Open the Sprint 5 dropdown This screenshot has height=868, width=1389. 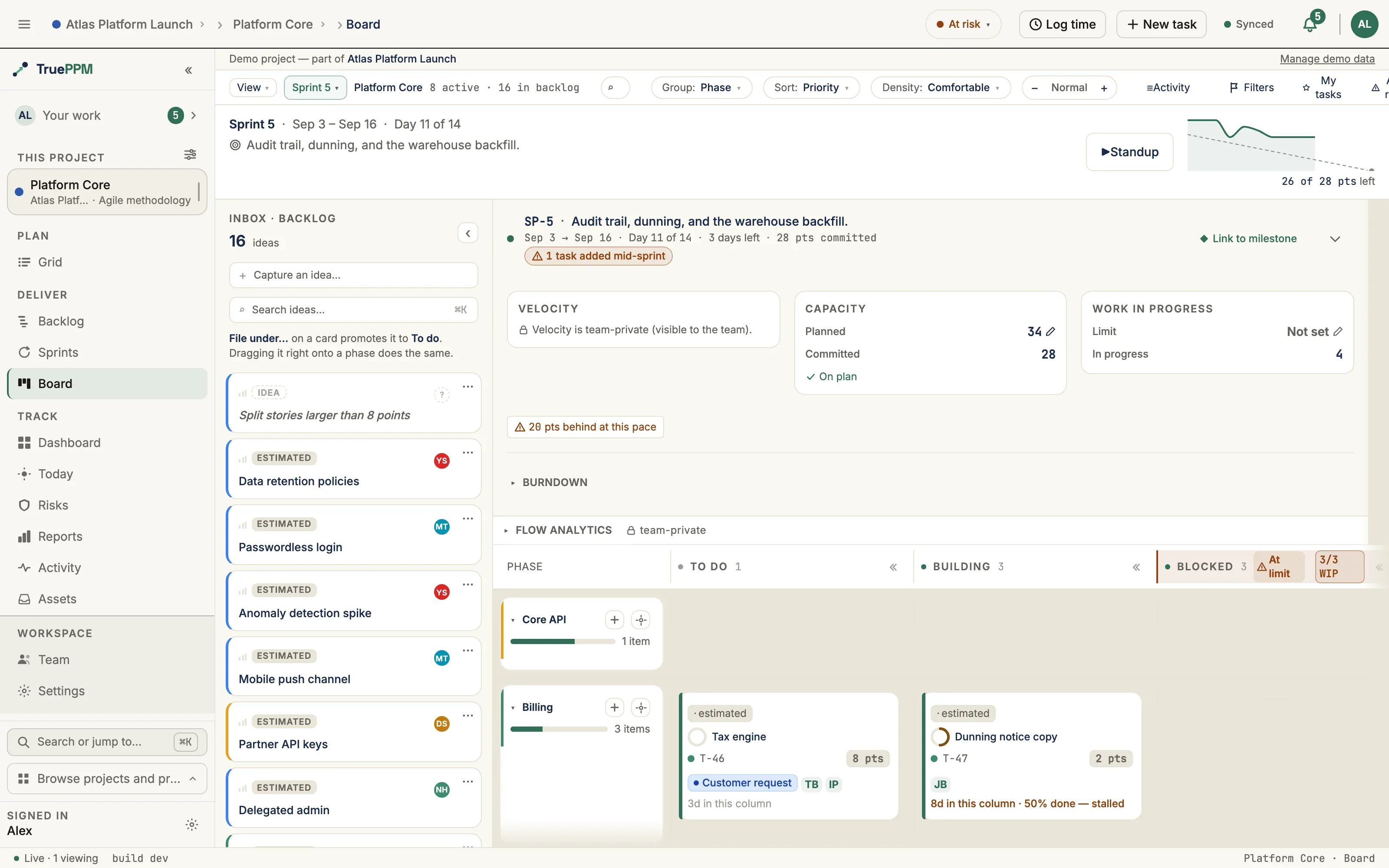tap(315, 87)
